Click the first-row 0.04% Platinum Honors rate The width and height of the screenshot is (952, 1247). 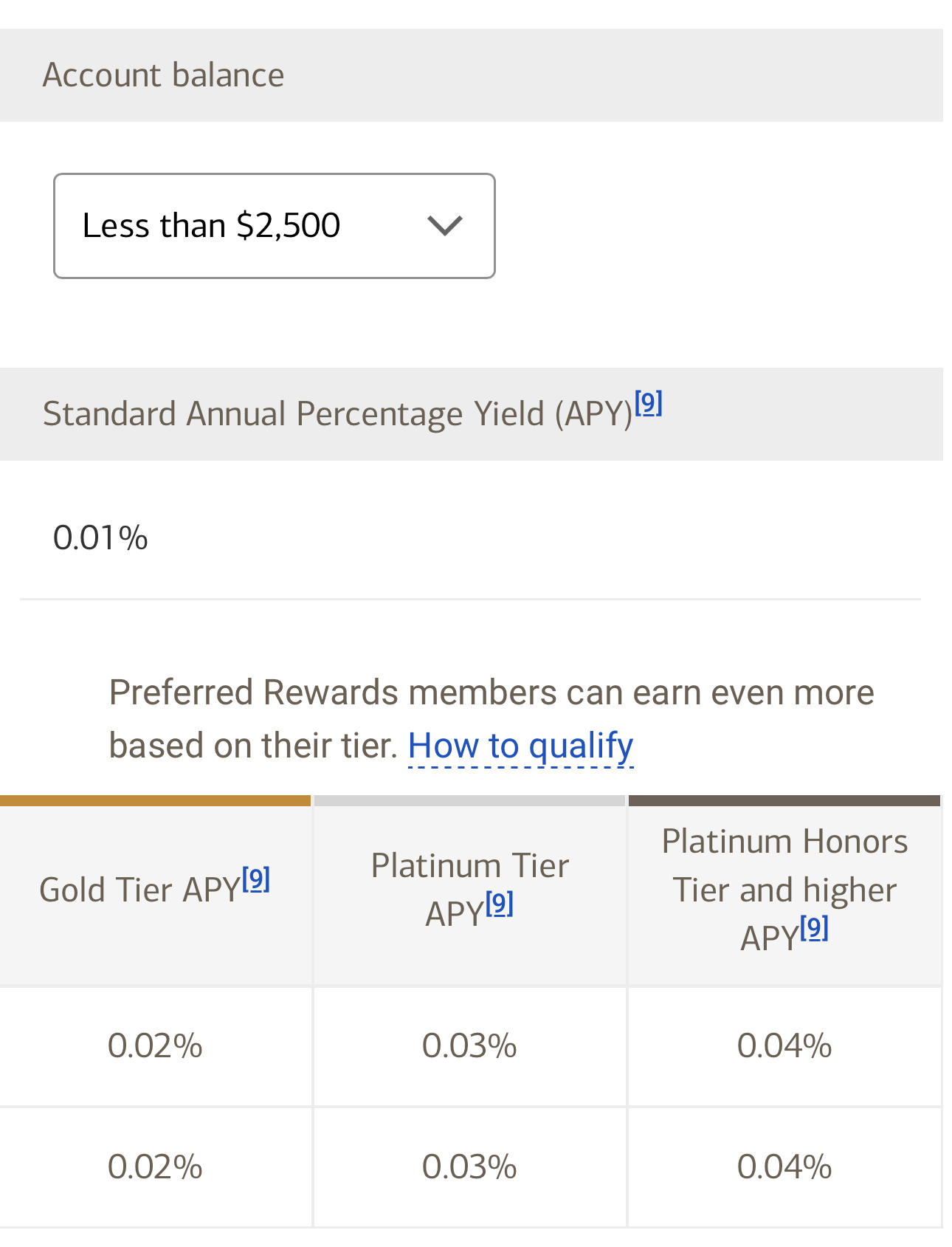pos(784,1046)
